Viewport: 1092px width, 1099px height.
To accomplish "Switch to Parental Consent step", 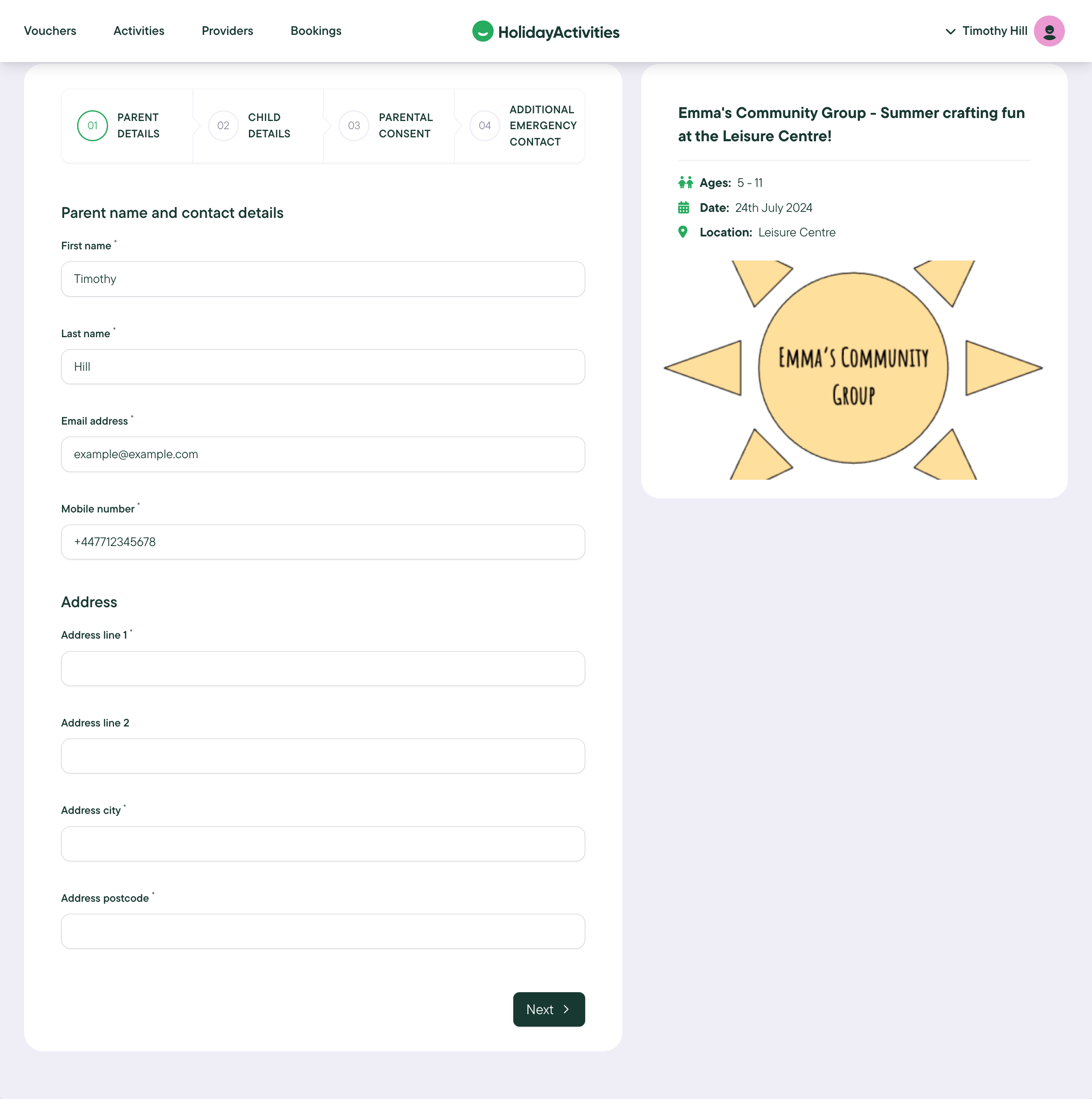I will [x=405, y=126].
